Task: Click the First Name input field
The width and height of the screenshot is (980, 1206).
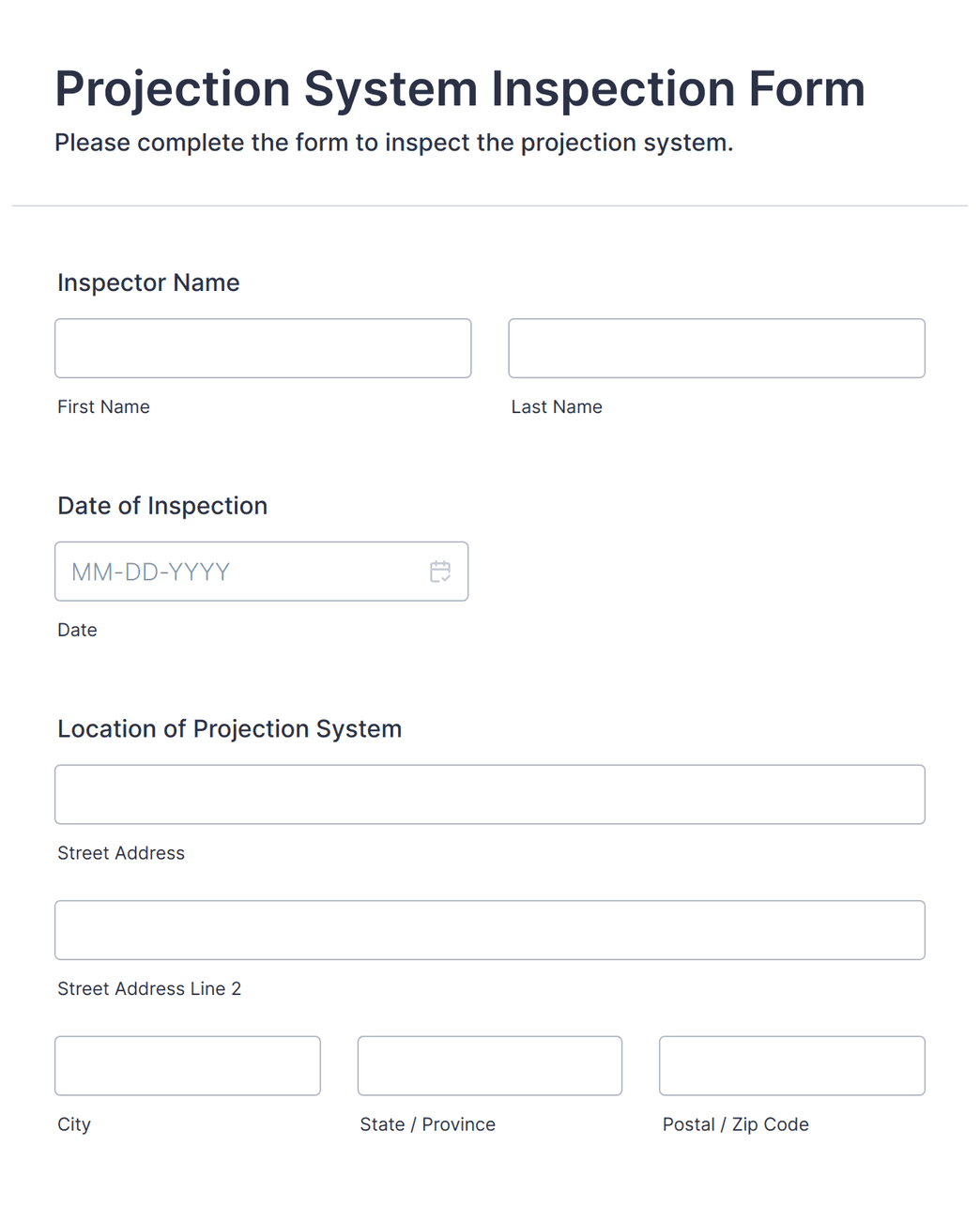Action: [x=263, y=348]
